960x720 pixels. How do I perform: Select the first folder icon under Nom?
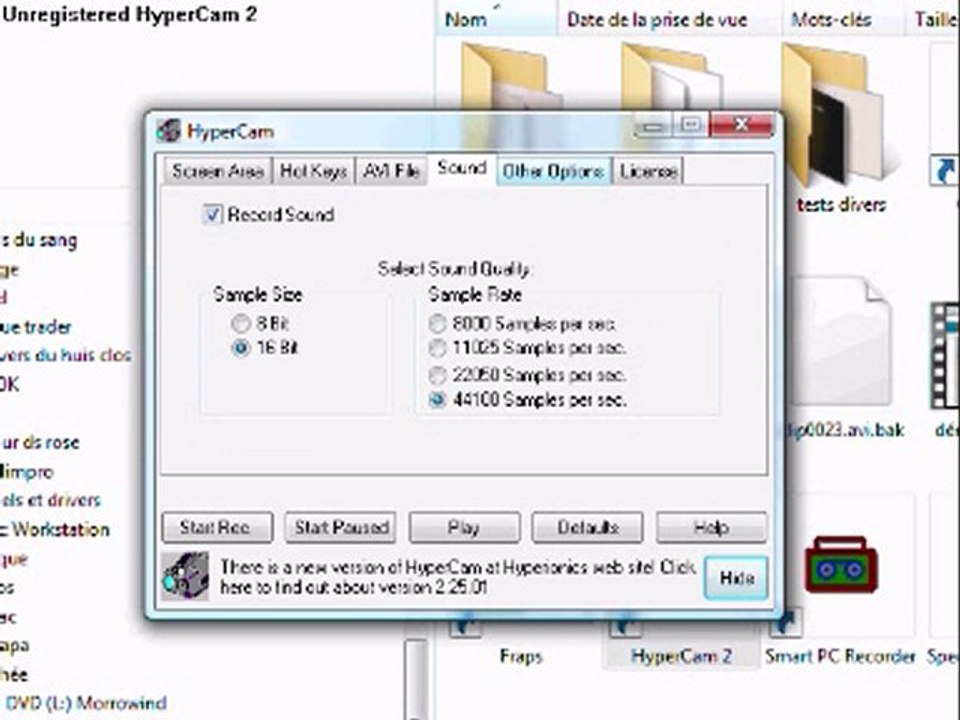tap(512, 77)
